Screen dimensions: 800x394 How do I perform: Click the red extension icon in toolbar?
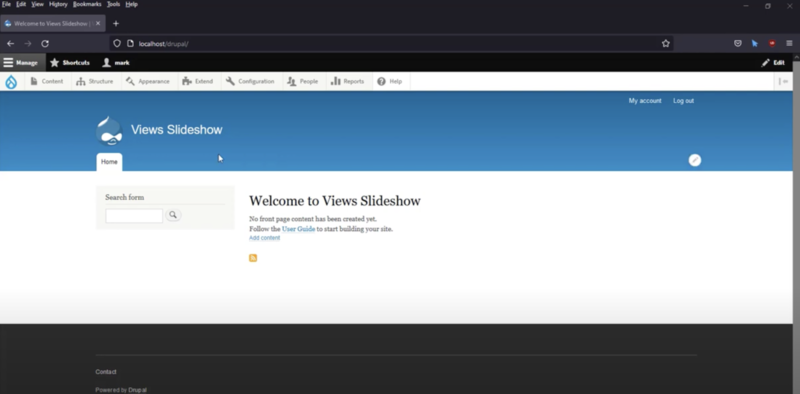772,44
